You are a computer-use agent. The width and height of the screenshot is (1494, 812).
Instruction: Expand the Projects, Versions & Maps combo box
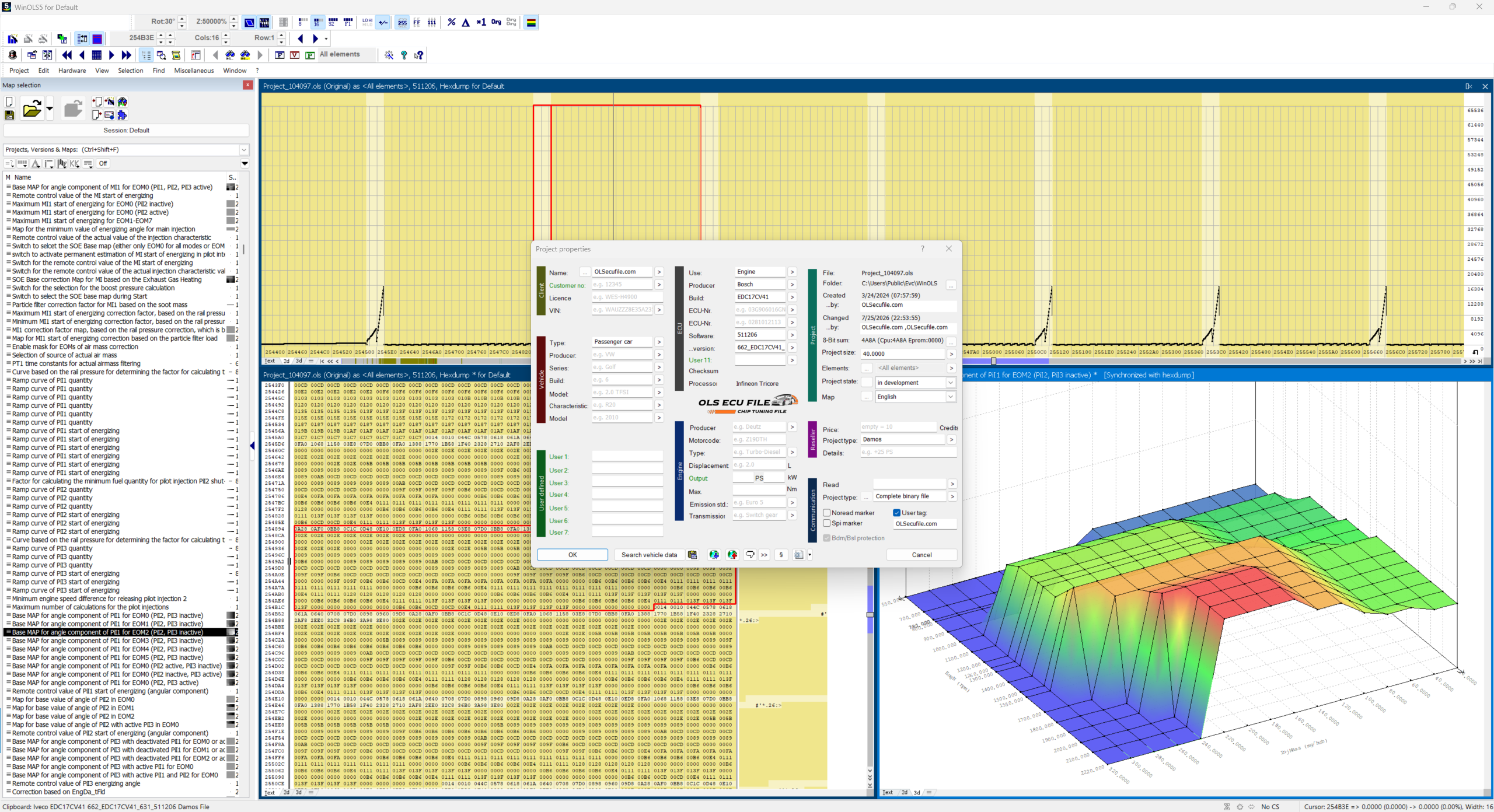pyautogui.click(x=244, y=150)
